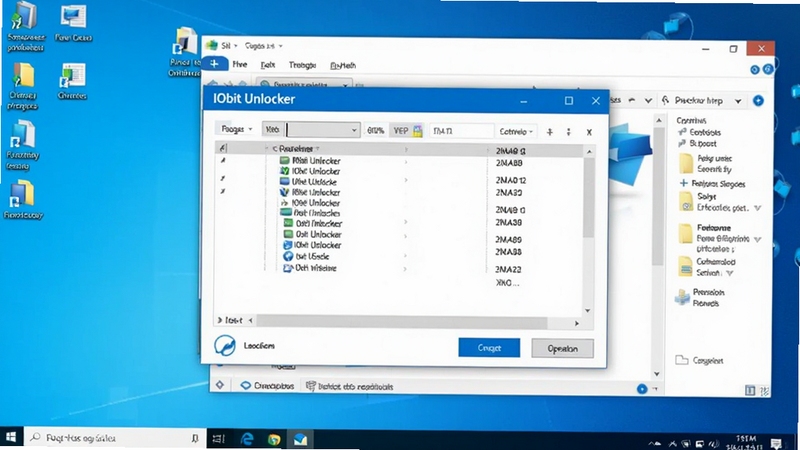
Task: Select the '2MA0 12' value in list
Action: click(511, 180)
